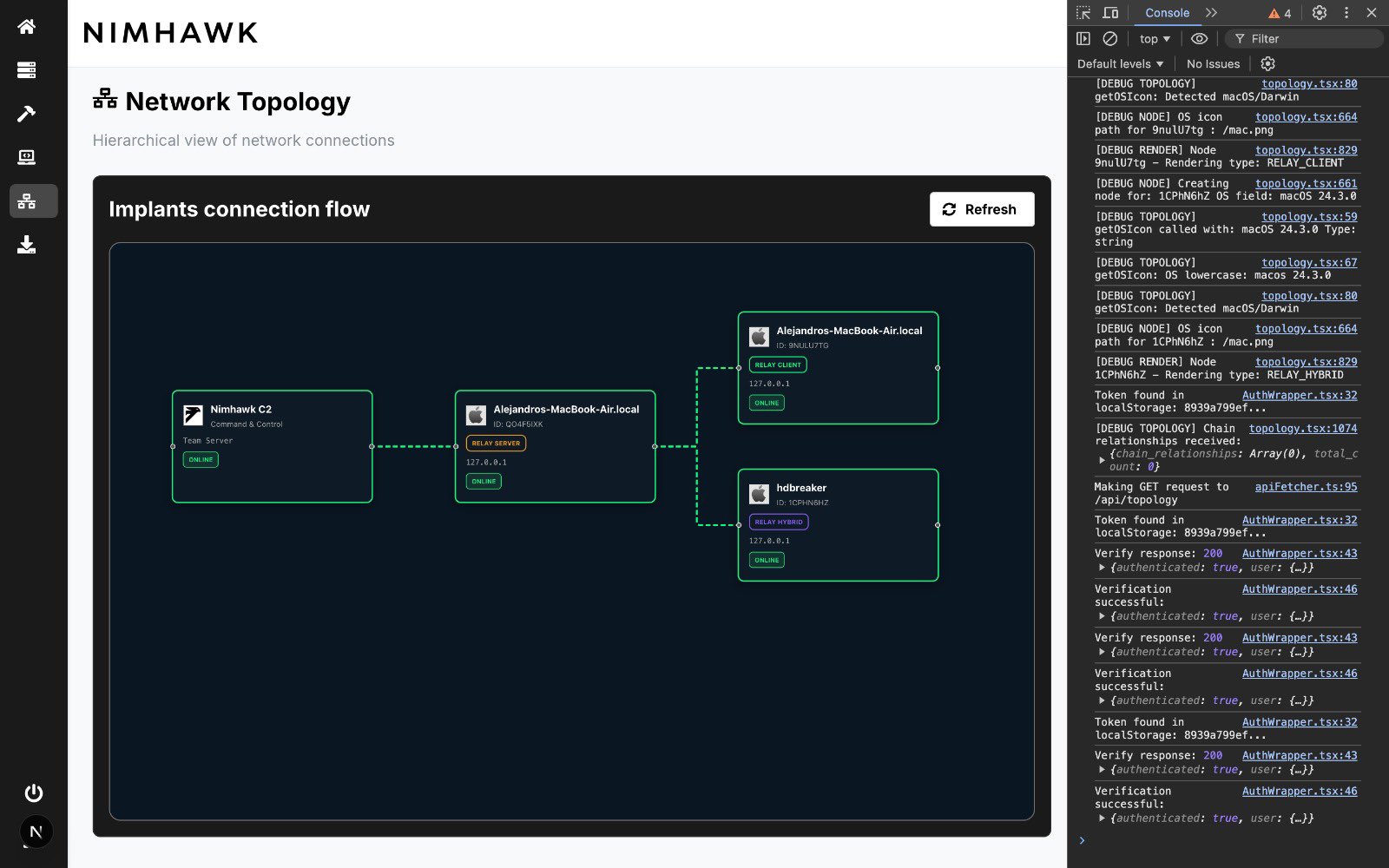The width and height of the screenshot is (1389, 868).
Task: Click the No Issues label
Action: click(1213, 63)
